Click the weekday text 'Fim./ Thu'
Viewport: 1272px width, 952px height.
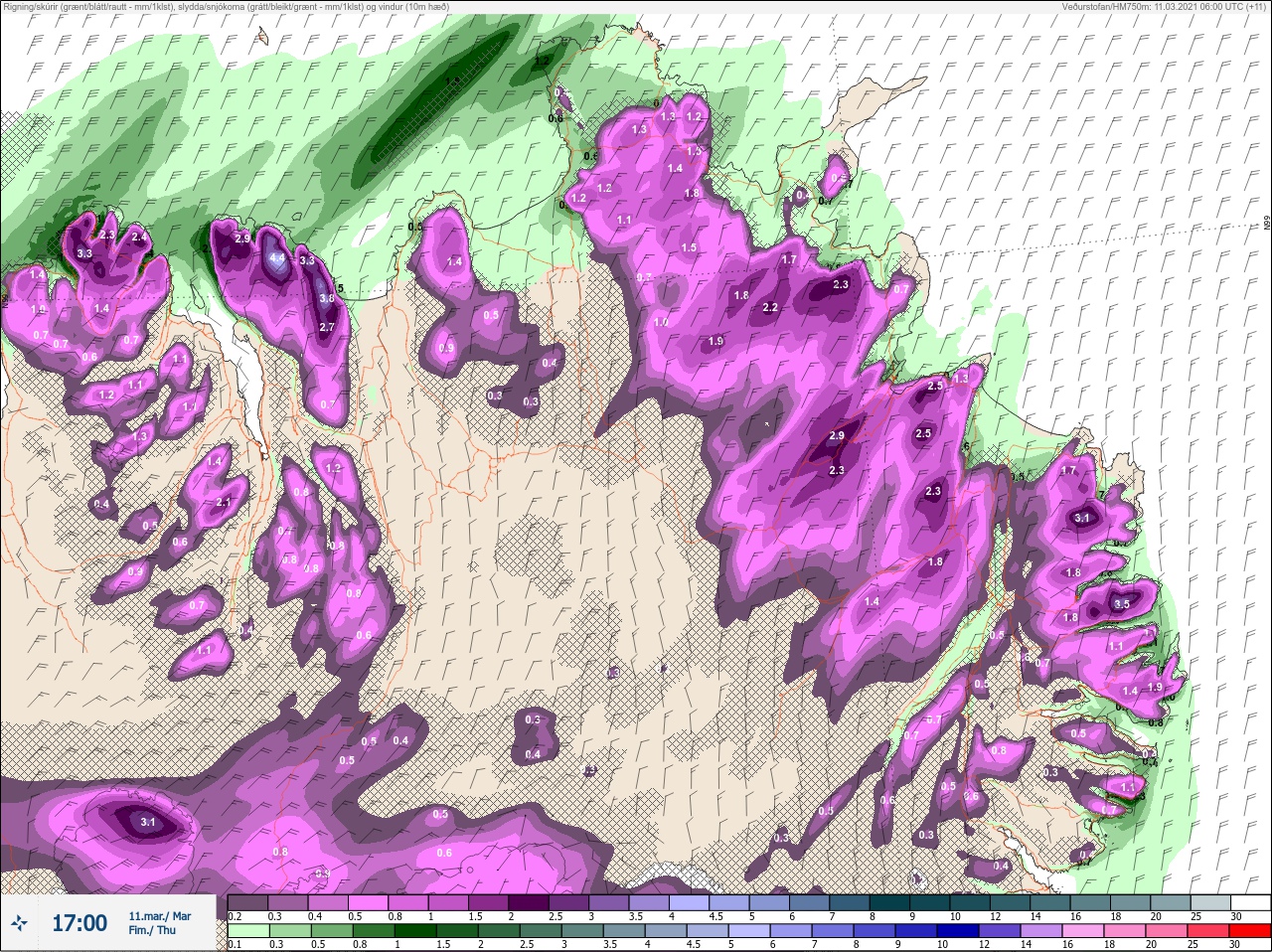[152, 930]
